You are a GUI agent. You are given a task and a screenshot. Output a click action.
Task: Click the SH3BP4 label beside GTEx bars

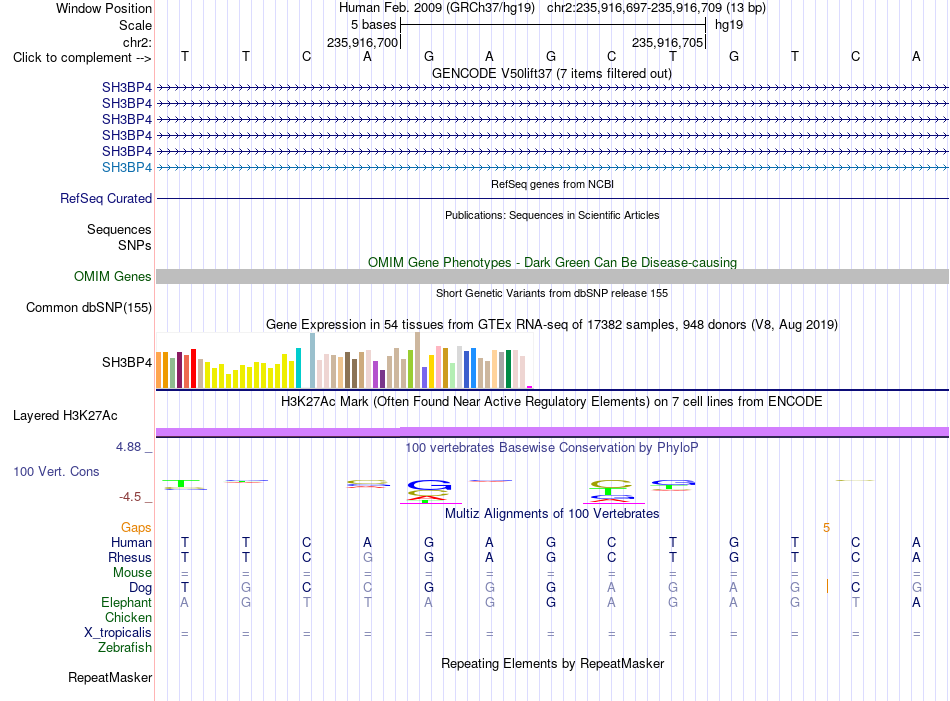coord(127,362)
